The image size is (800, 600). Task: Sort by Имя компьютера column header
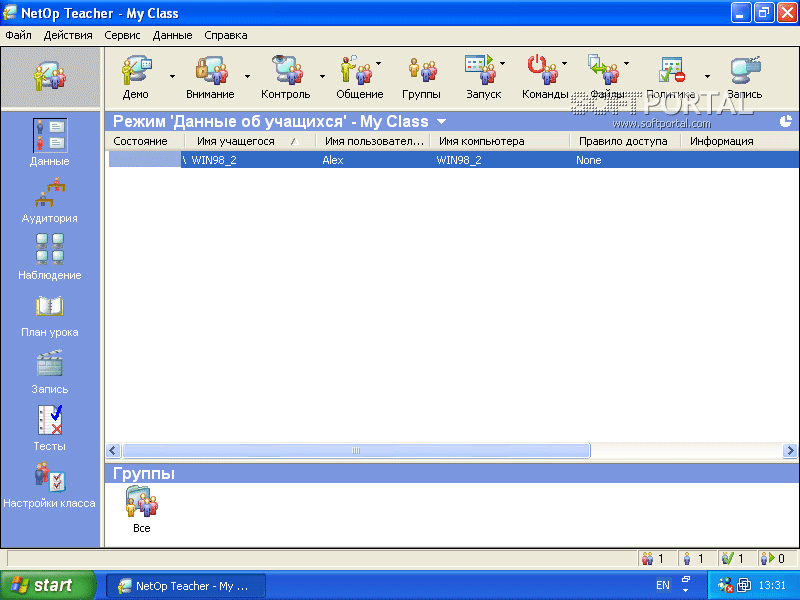pyautogui.click(x=499, y=141)
